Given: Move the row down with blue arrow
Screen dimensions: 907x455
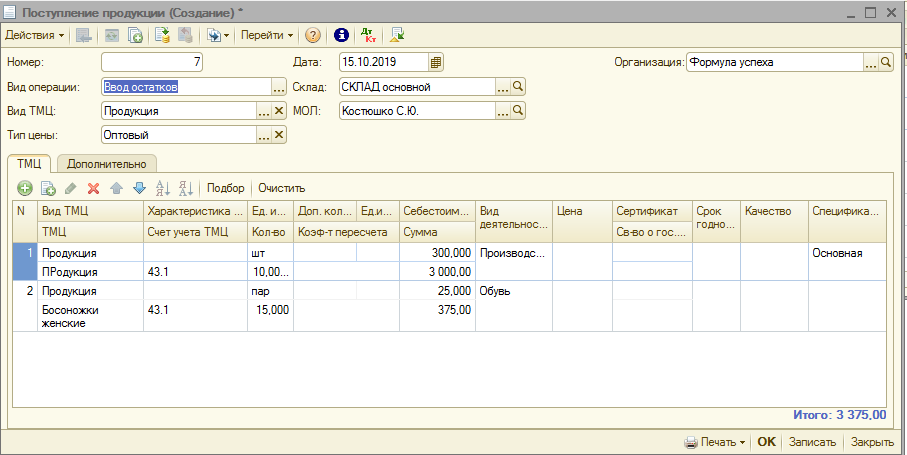Looking at the screenshot, I should [139, 188].
